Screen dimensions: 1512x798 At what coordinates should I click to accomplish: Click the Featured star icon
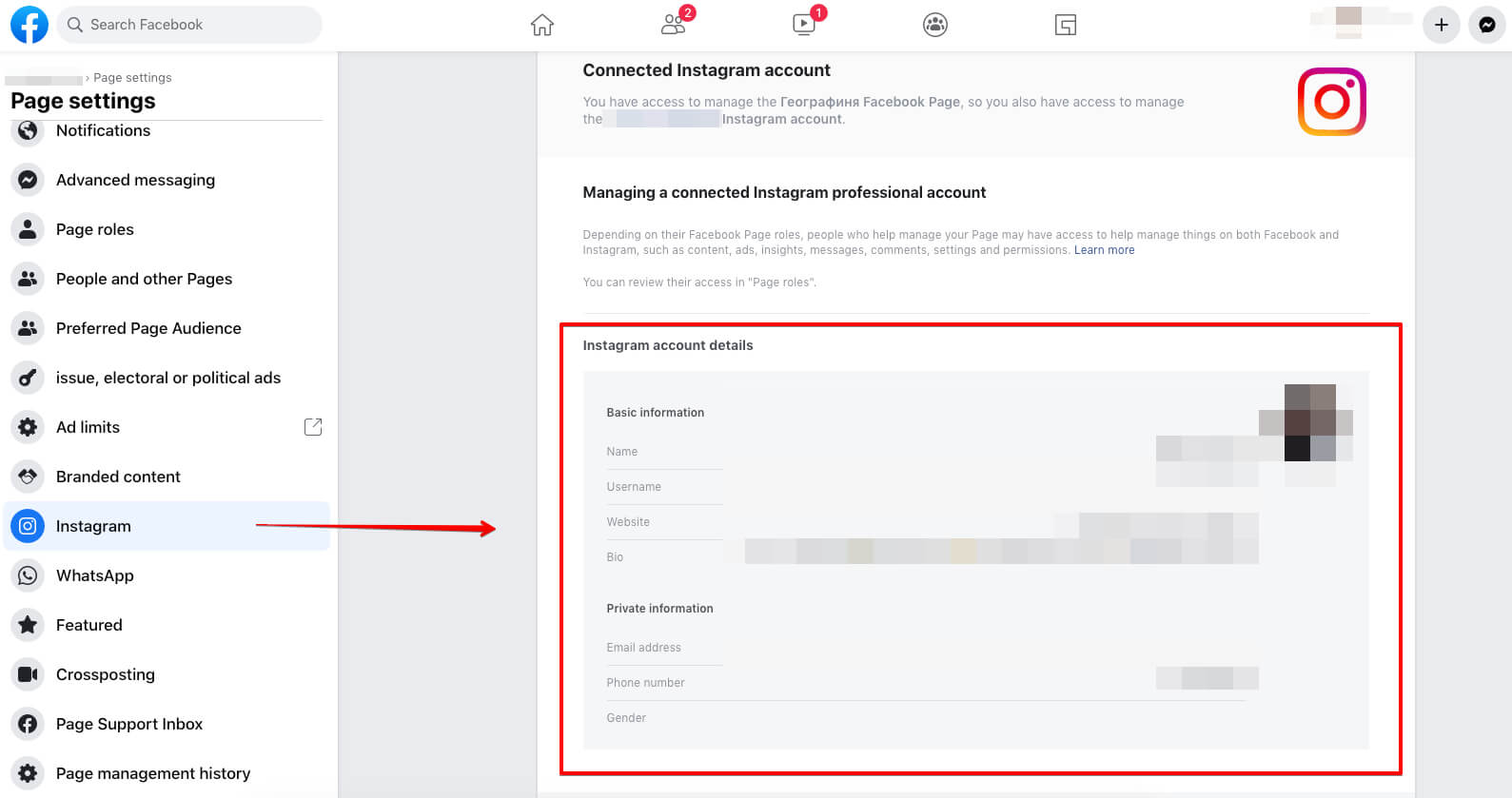point(28,625)
